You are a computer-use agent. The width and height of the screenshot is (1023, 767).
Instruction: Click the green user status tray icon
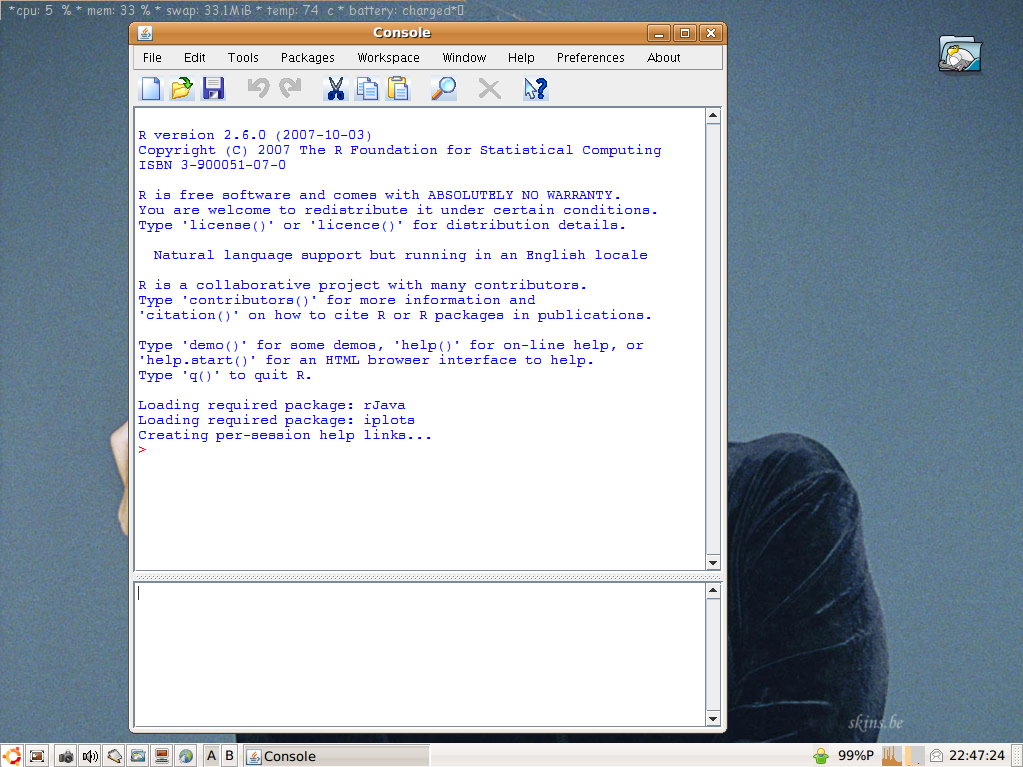821,756
